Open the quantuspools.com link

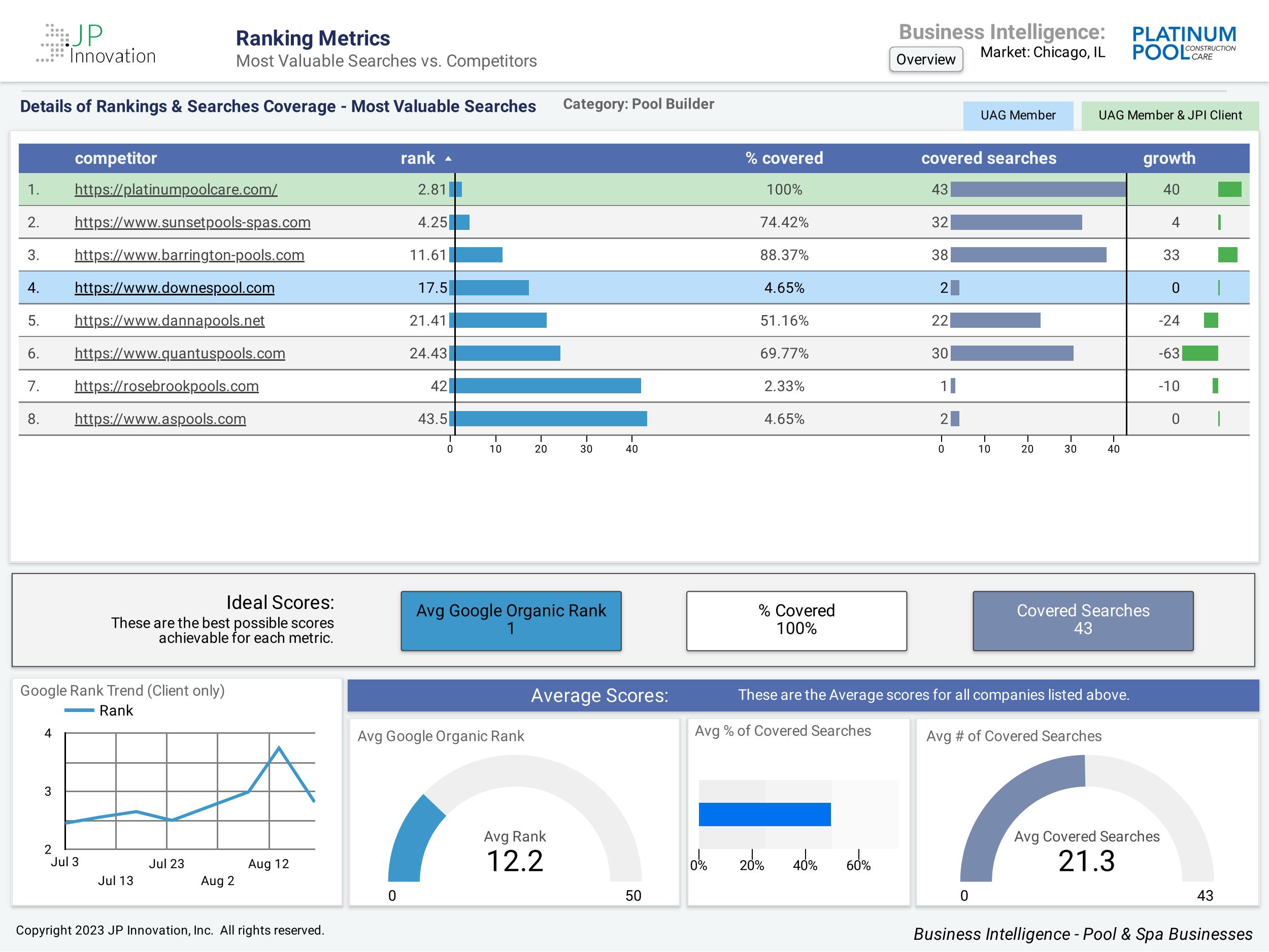tap(180, 353)
